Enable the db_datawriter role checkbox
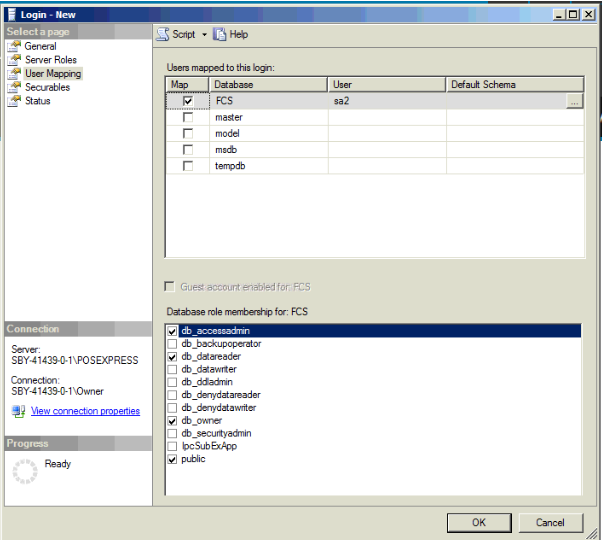Image resolution: width=602 pixels, height=540 pixels. pyautogui.click(x=173, y=370)
